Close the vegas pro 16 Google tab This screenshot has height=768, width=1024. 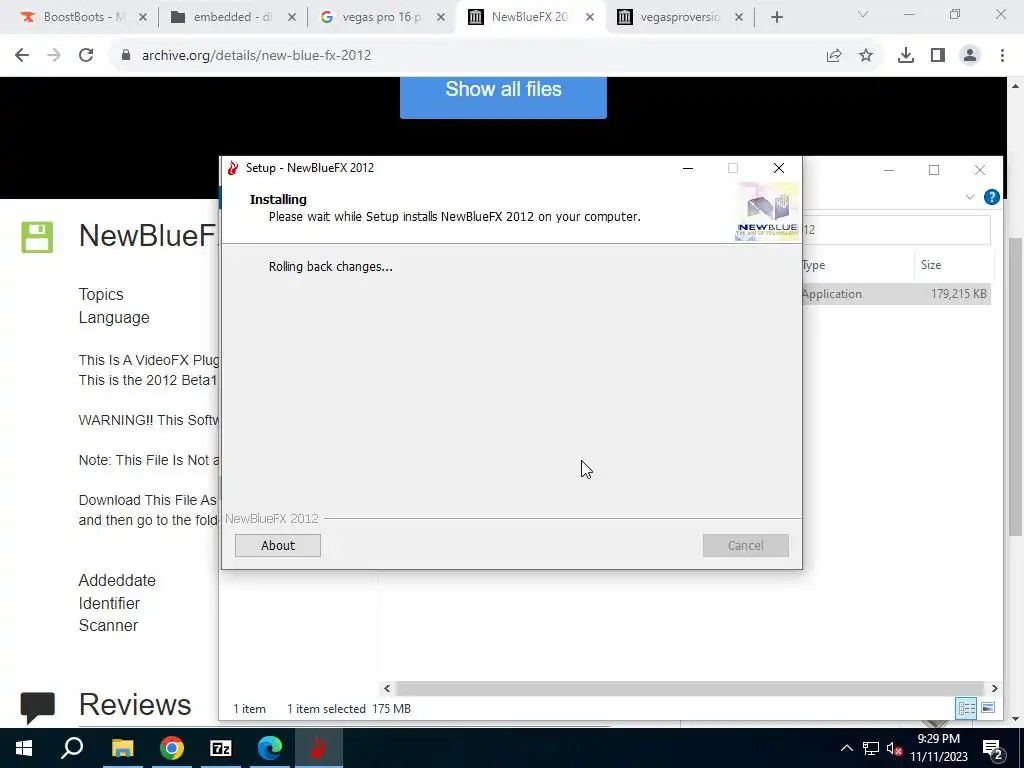(441, 18)
